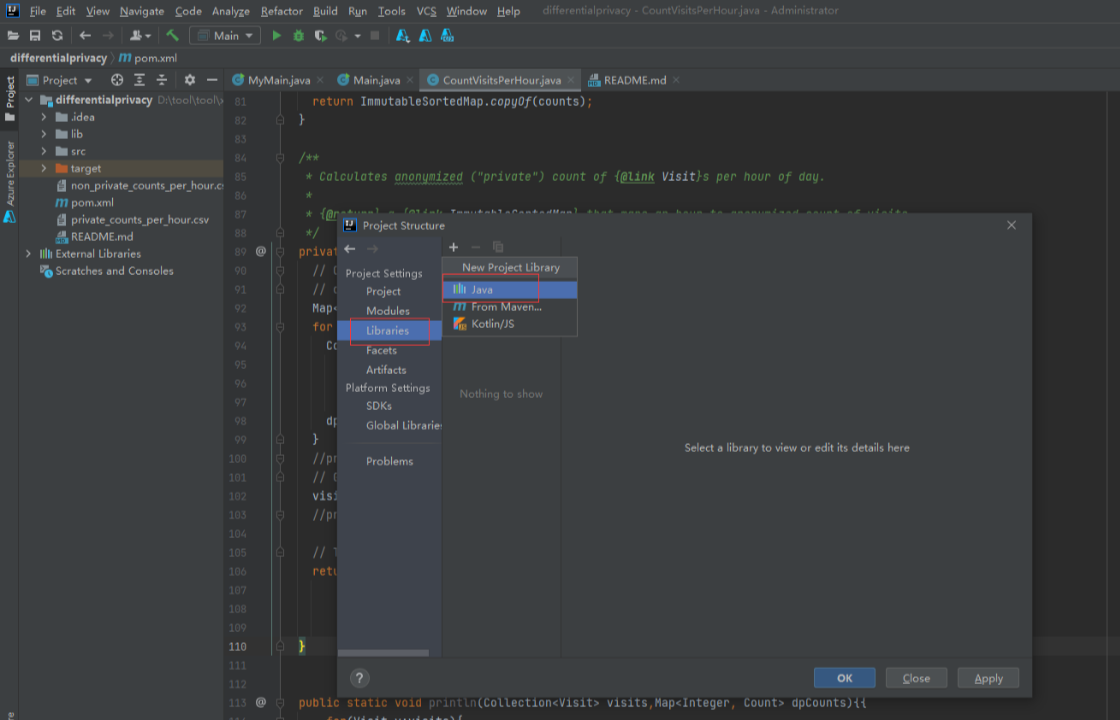The width and height of the screenshot is (1120, 720).
Task: Click the first Azure icon in the toolbar
Action: click(403, 36)
